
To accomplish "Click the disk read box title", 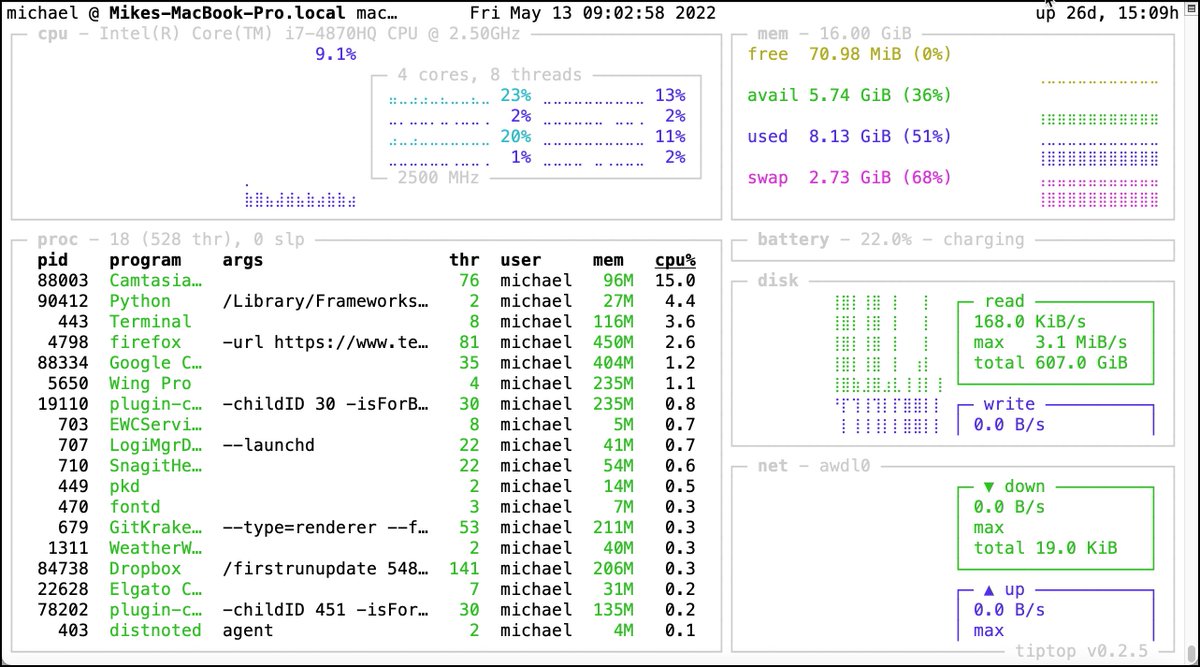I will (x=1005, y=301).
